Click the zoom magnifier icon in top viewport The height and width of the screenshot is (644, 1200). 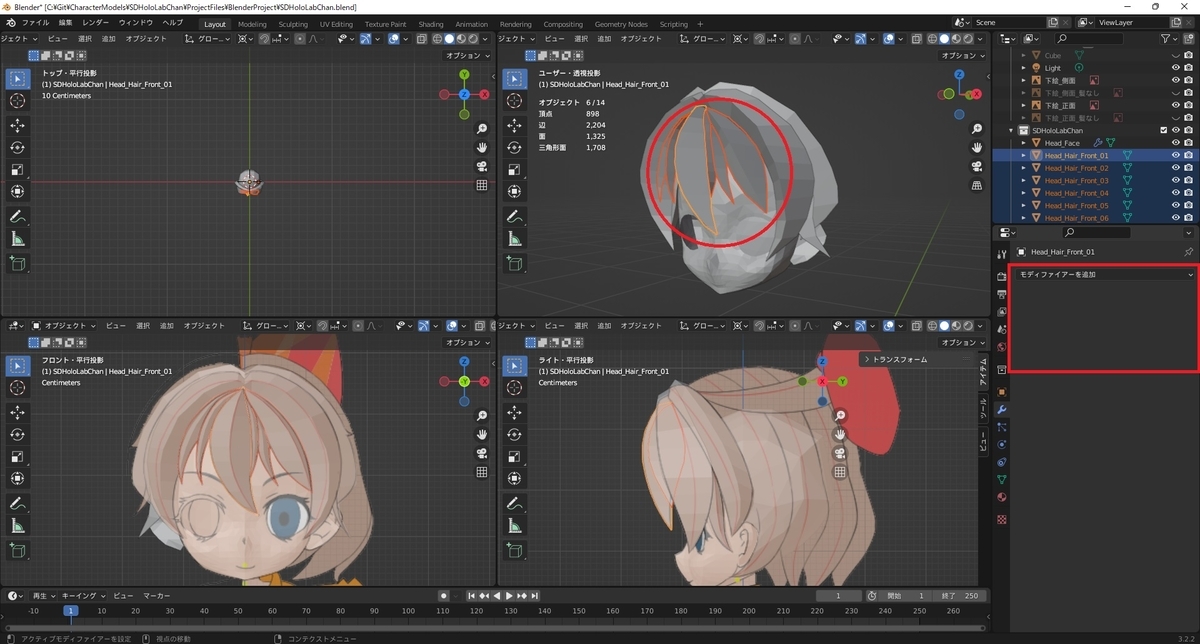tap(481, 129)
